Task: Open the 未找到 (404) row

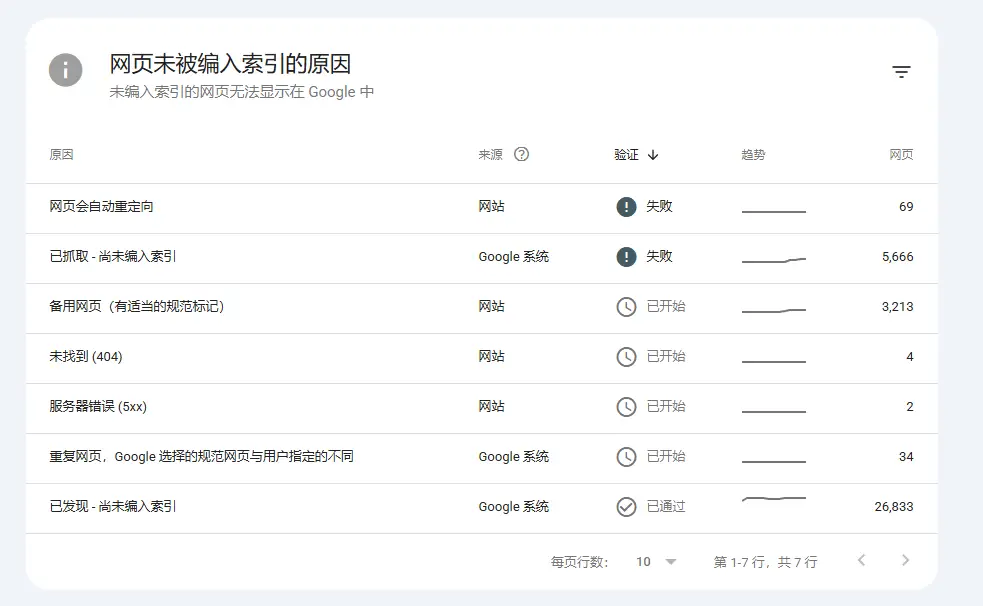Action: point(481,359)
